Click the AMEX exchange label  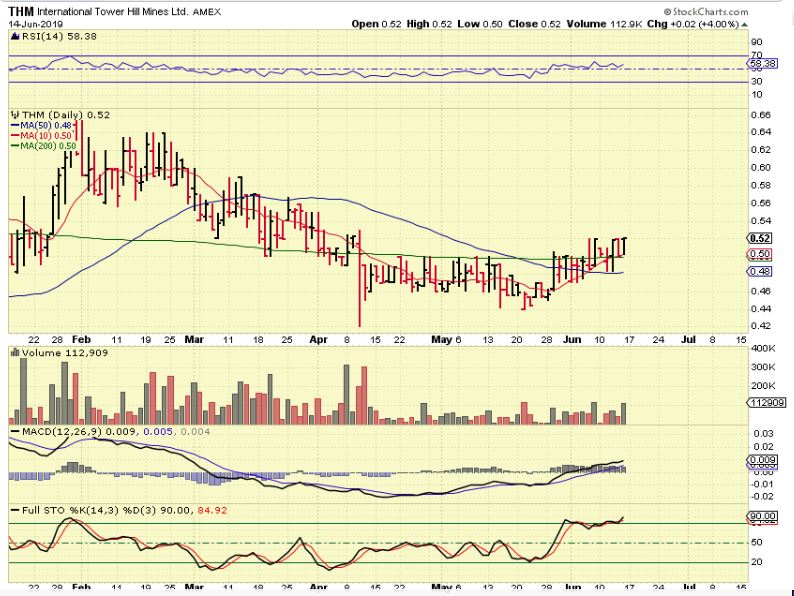tap(207, 12)
